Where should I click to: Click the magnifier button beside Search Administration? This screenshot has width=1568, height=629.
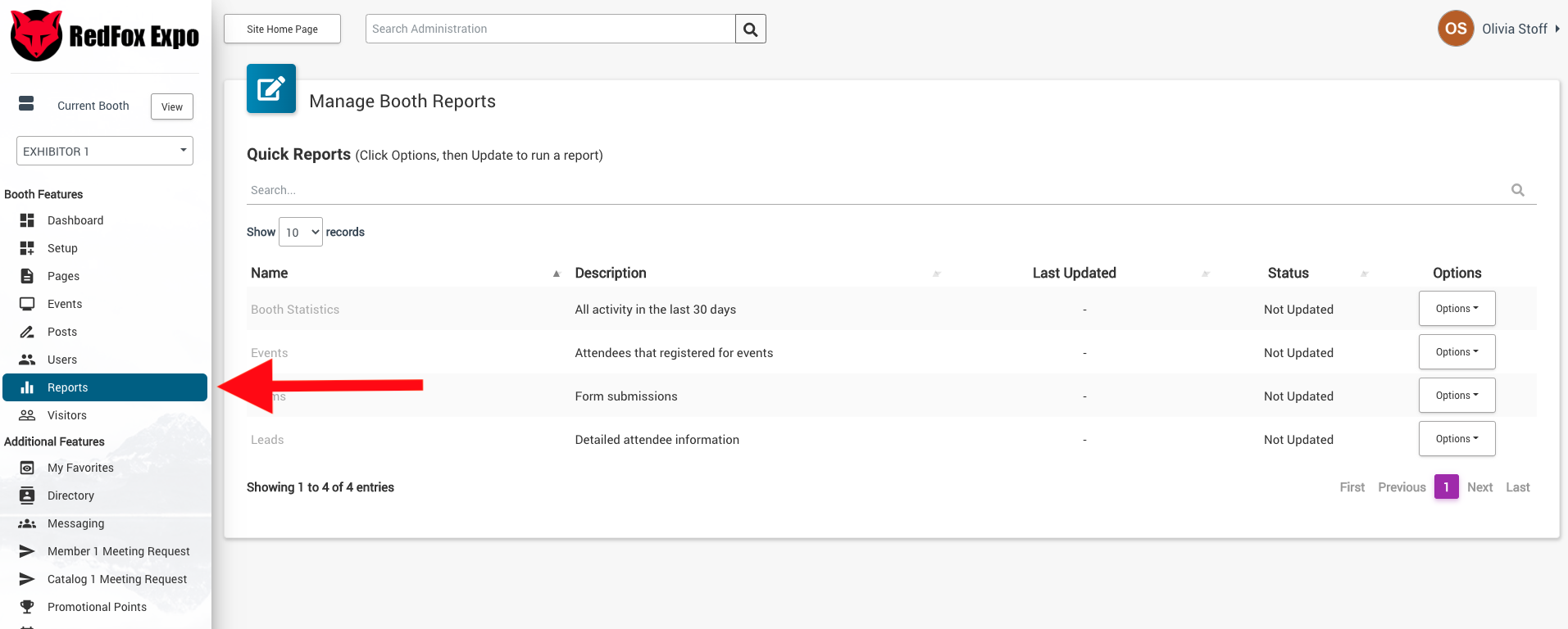pyautogui.click(x=751, y=29)
